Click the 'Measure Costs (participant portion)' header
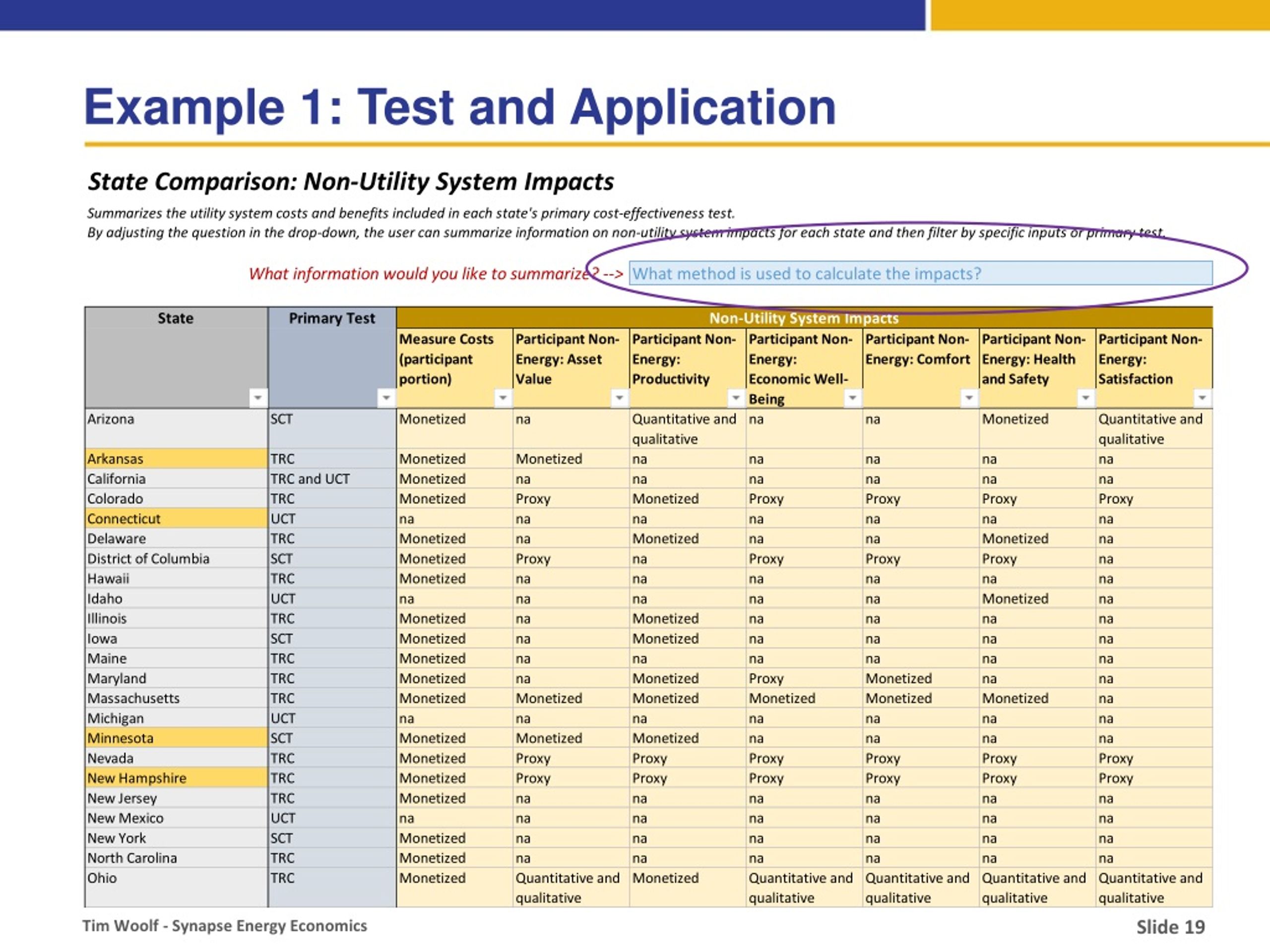Viewport: 1270px width, 952px height. coord(455,368)
